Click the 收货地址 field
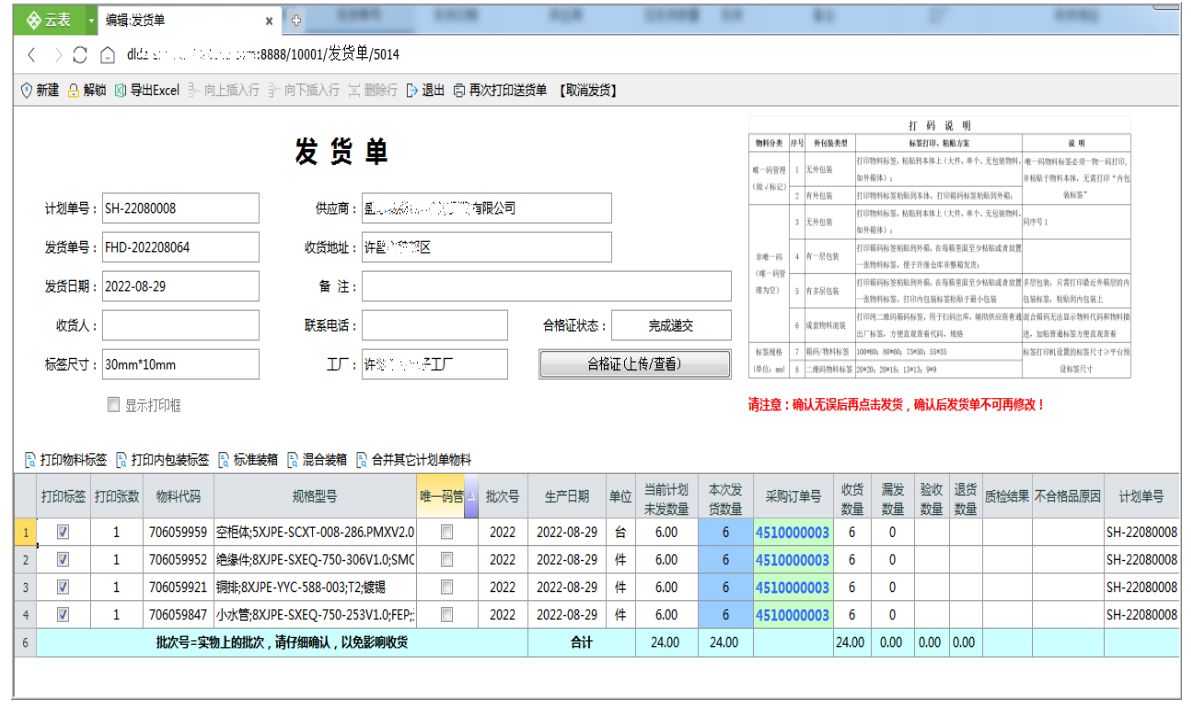This screenshot has height=707, width=1191. click(486, 248)
